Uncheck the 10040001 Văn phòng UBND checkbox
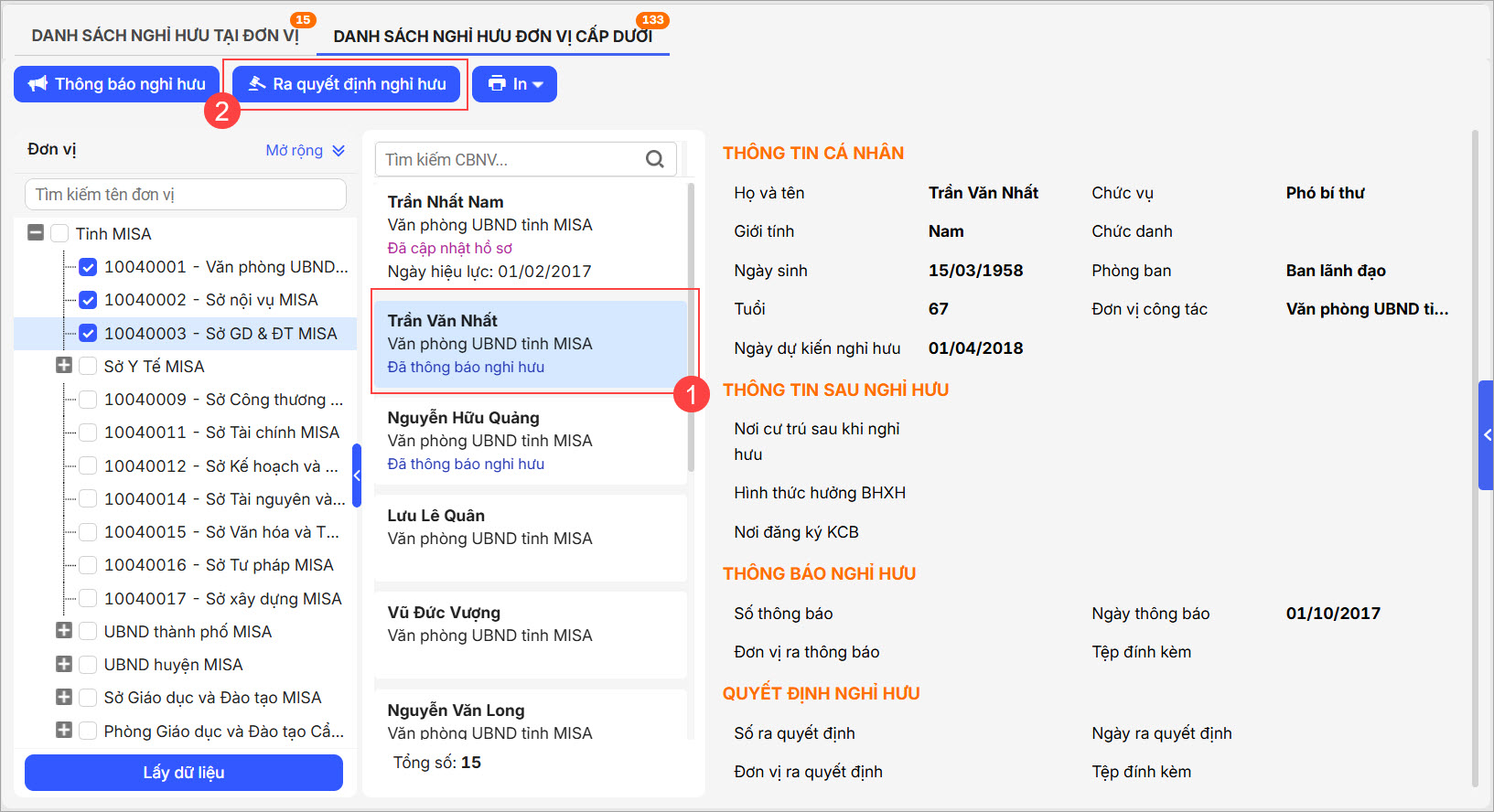1494x812 pixels. click(x=88, y=267)
